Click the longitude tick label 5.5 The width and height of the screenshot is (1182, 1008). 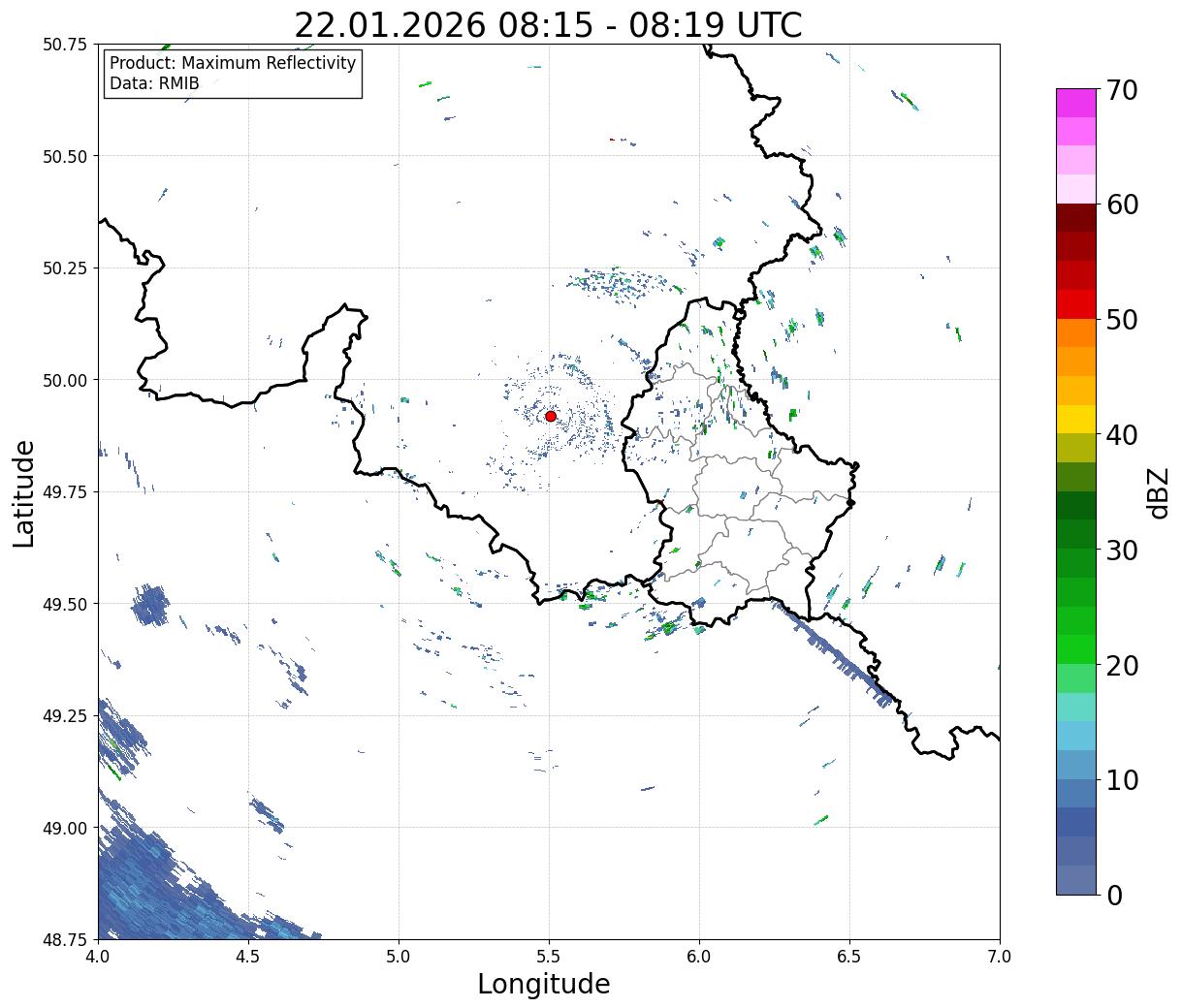549,956
